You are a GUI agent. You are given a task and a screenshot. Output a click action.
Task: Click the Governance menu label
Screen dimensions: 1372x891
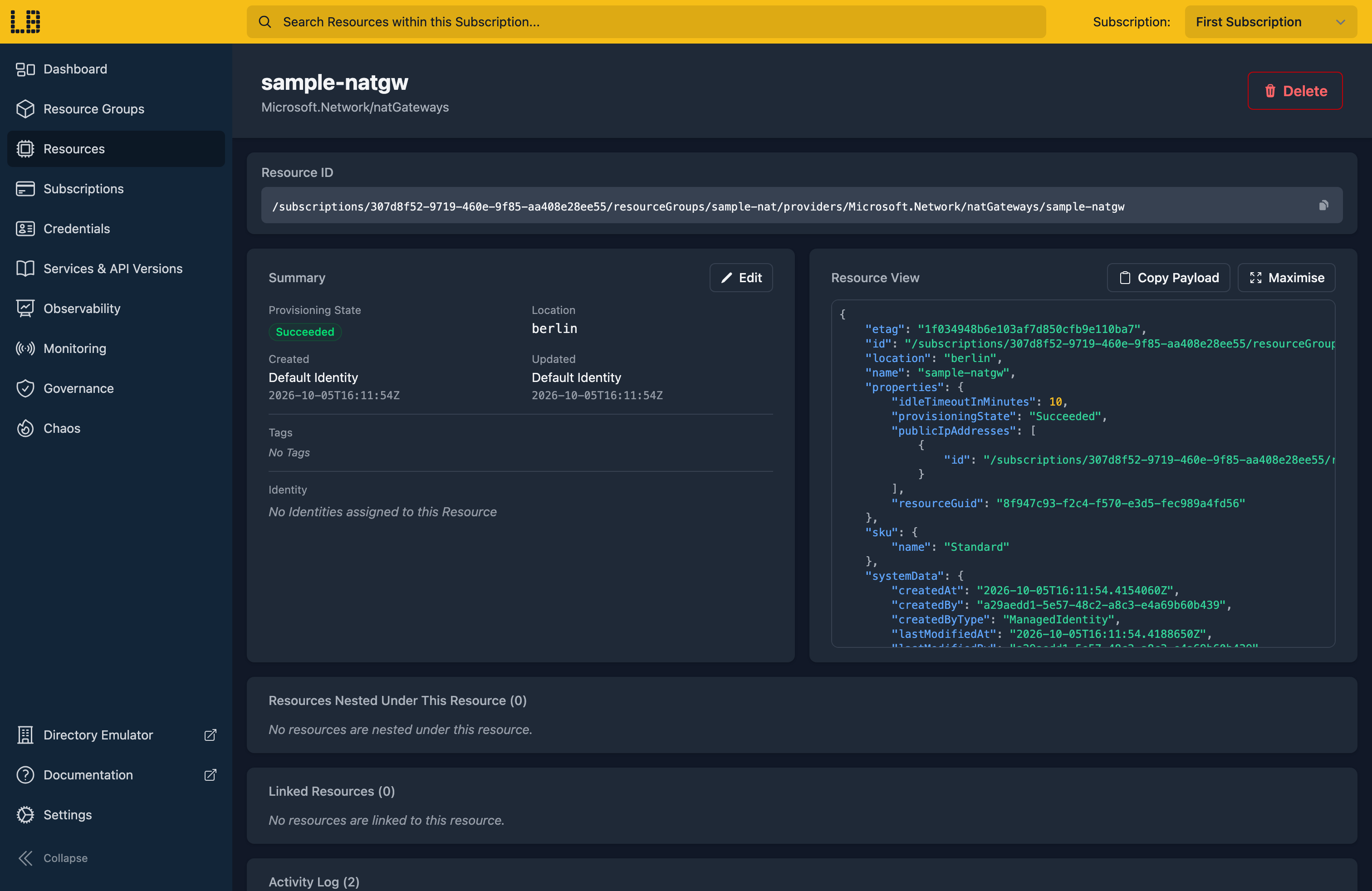coord(79,388)
